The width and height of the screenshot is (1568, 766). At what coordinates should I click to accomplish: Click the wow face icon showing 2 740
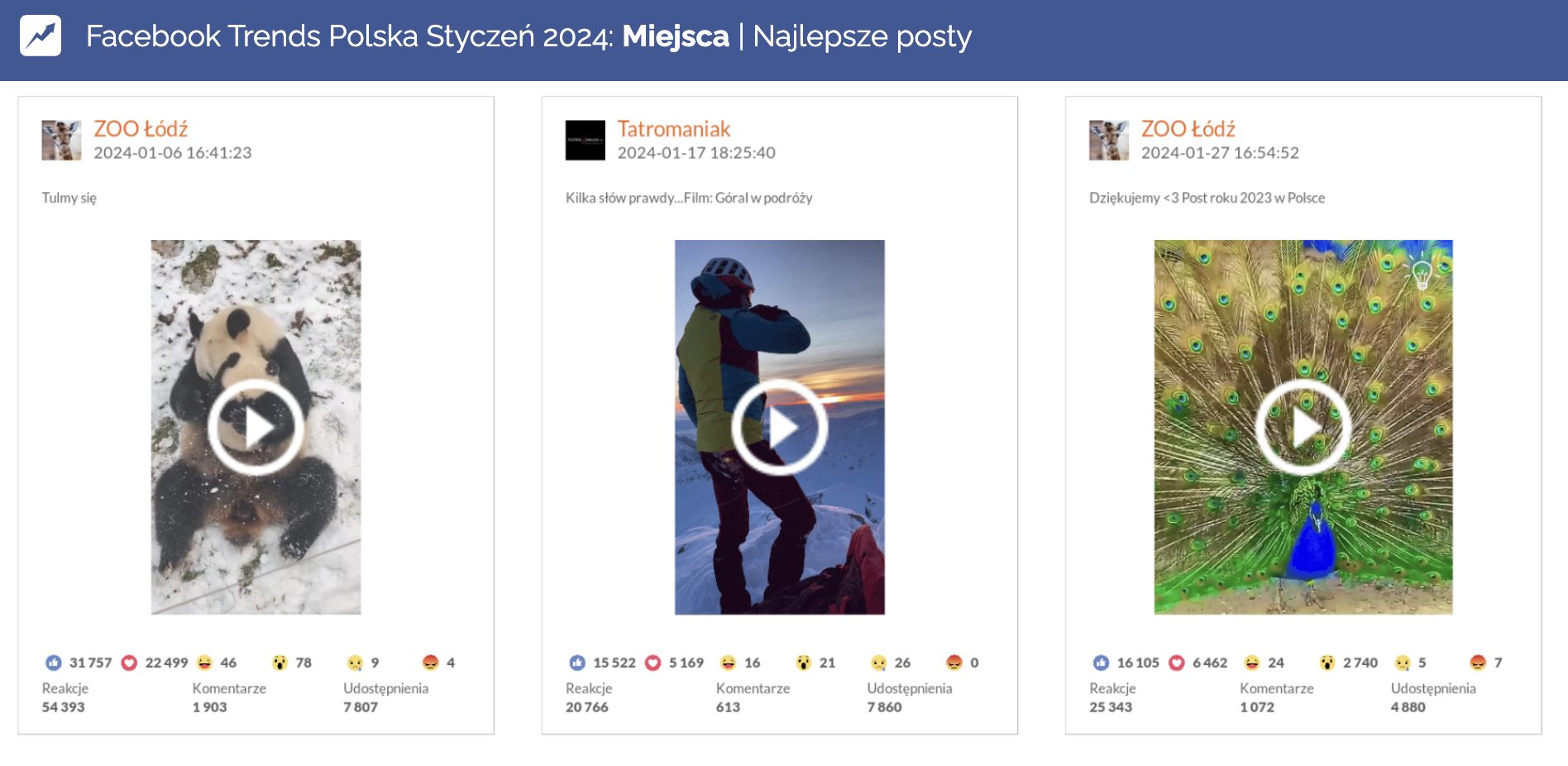tap(1327, 663)
